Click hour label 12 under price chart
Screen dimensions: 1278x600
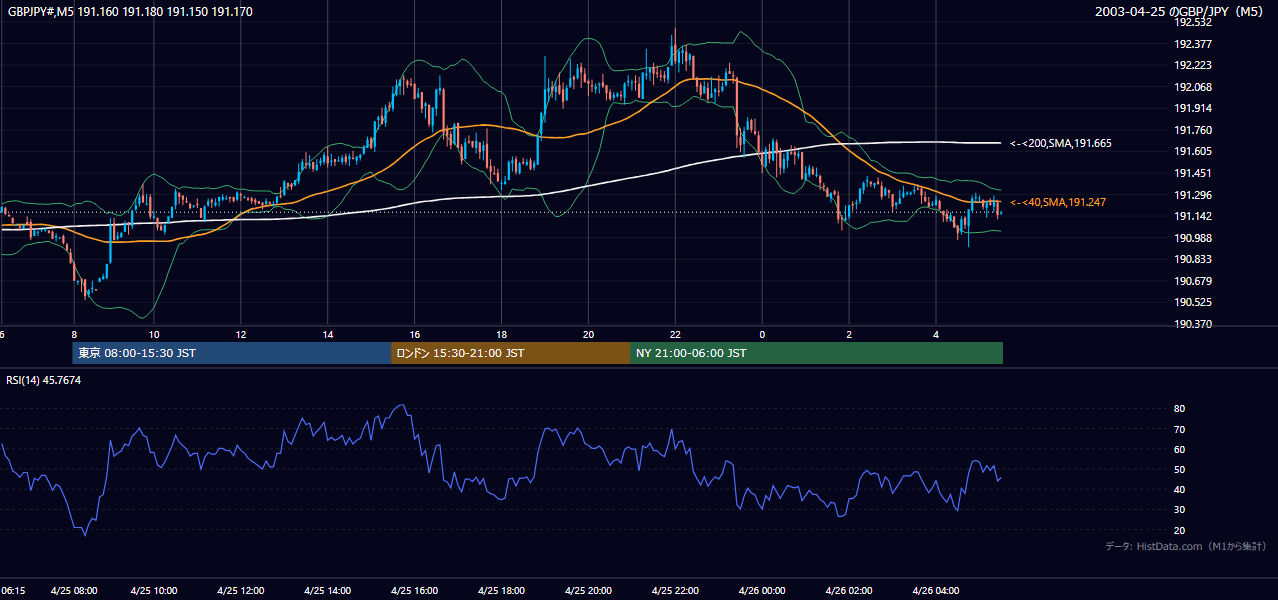pyautogui.click(x=241, y=335)
